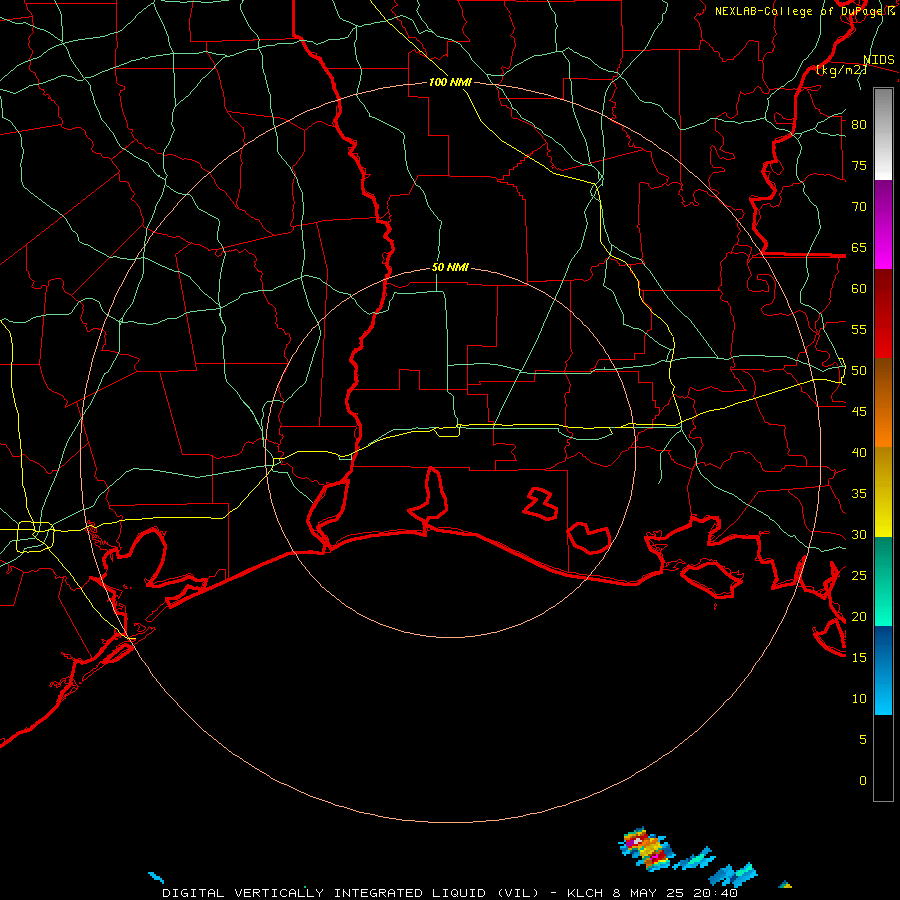Click the 50 NMI range ring label
Screen dimensions: 900x900
point(450,267)
